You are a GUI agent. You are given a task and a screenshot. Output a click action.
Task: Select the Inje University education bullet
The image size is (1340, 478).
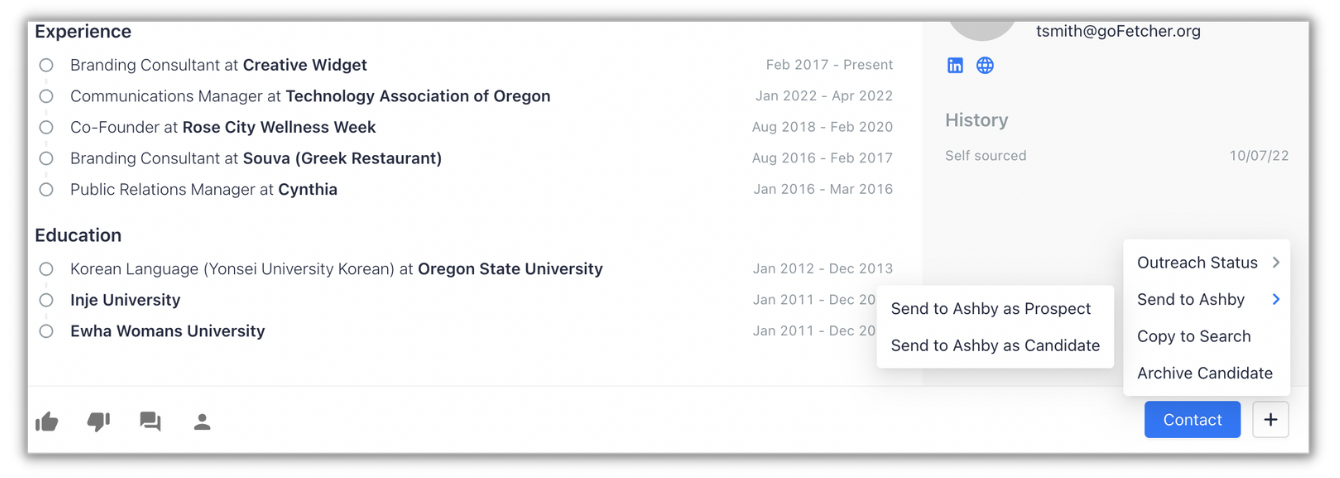pyautogui.click(x=46, y=300)
